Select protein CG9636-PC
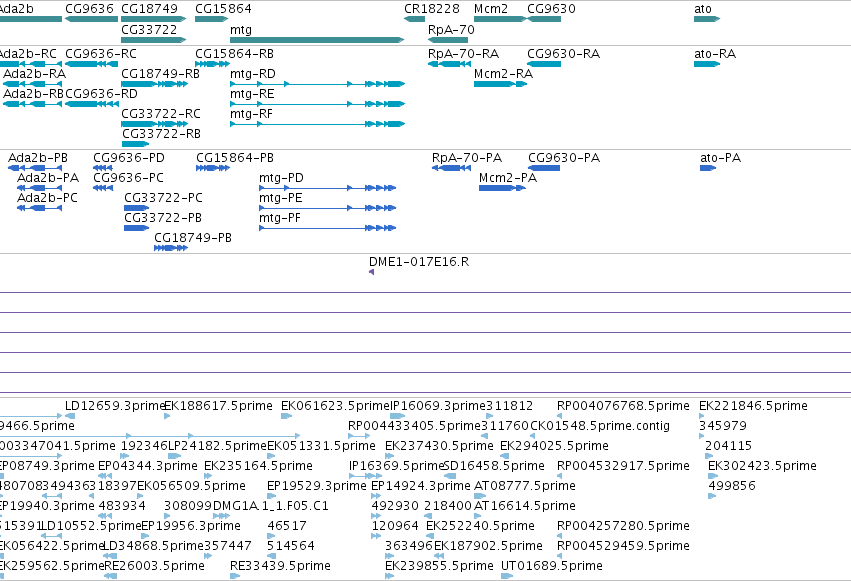Screen dimensions: 851x581 [x=103, y=188]
